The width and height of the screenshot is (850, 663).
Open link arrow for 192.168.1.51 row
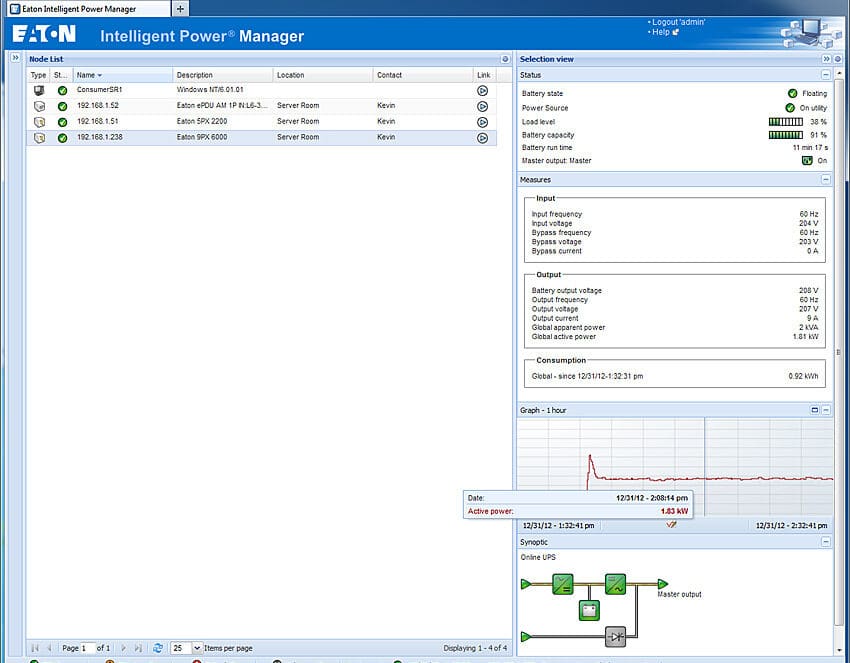click(x=482, y=122)
